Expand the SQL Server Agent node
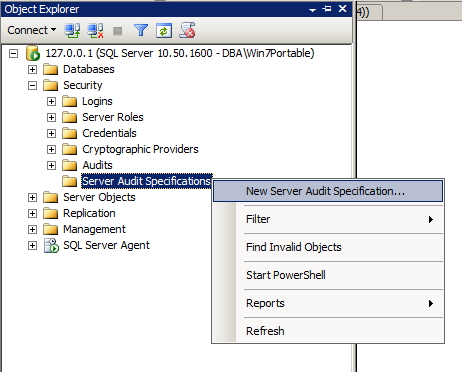This screenshot has height=372, width=462. click(32, 245)
